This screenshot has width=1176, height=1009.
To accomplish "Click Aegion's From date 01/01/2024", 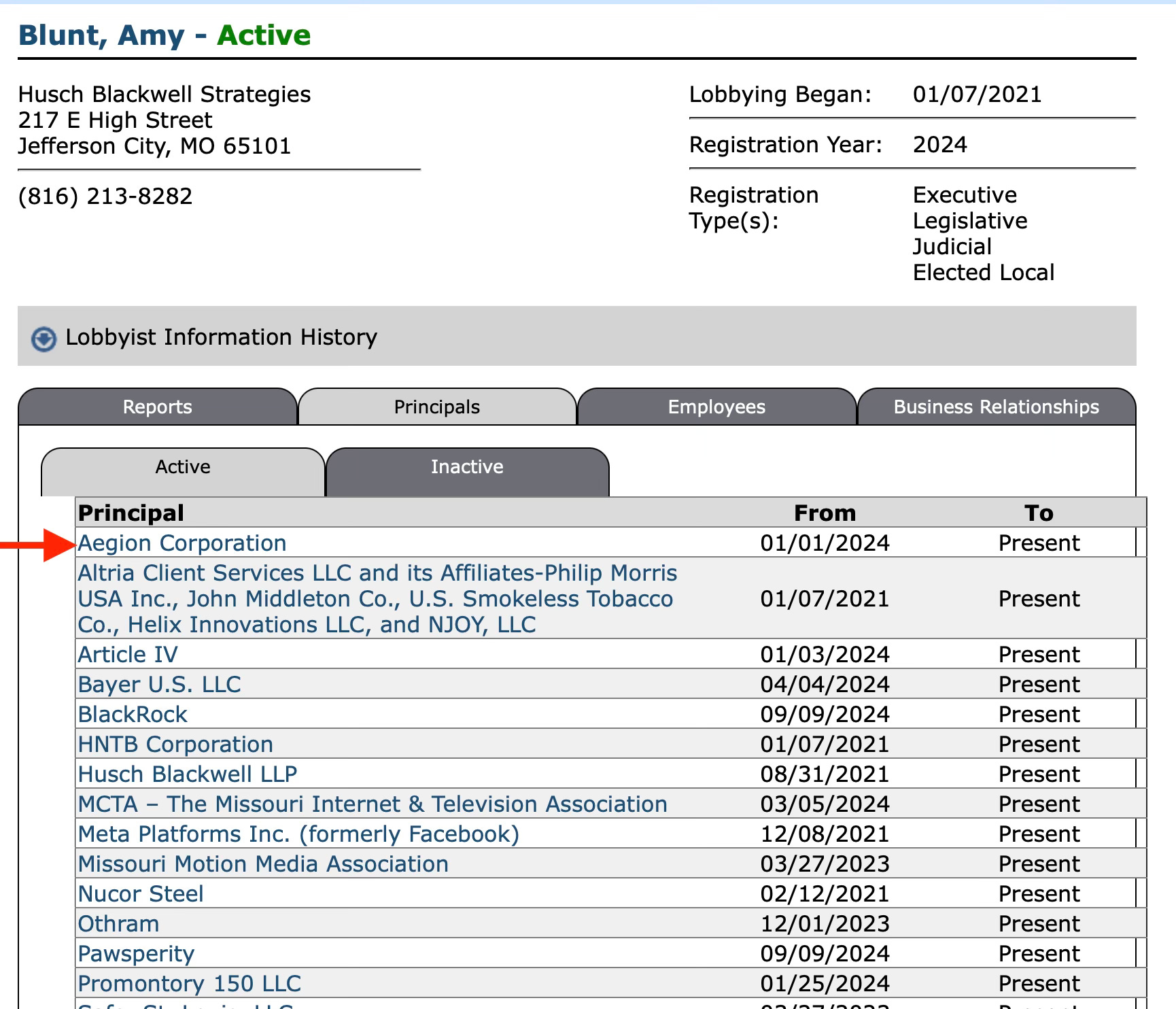I will pos(825,543).
